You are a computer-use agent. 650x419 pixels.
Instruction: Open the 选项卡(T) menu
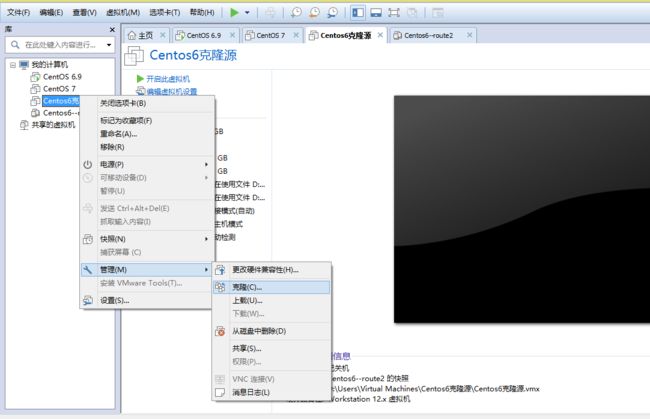[x=165, y=12]
